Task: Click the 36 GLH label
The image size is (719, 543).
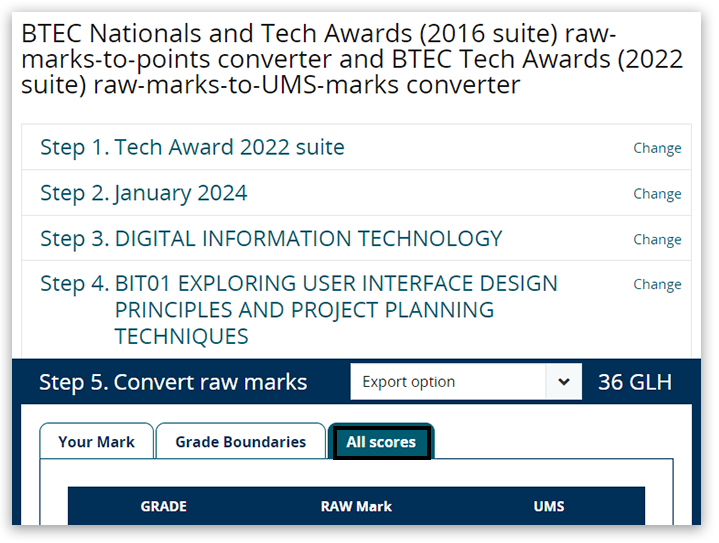Action: coord(635,382)
